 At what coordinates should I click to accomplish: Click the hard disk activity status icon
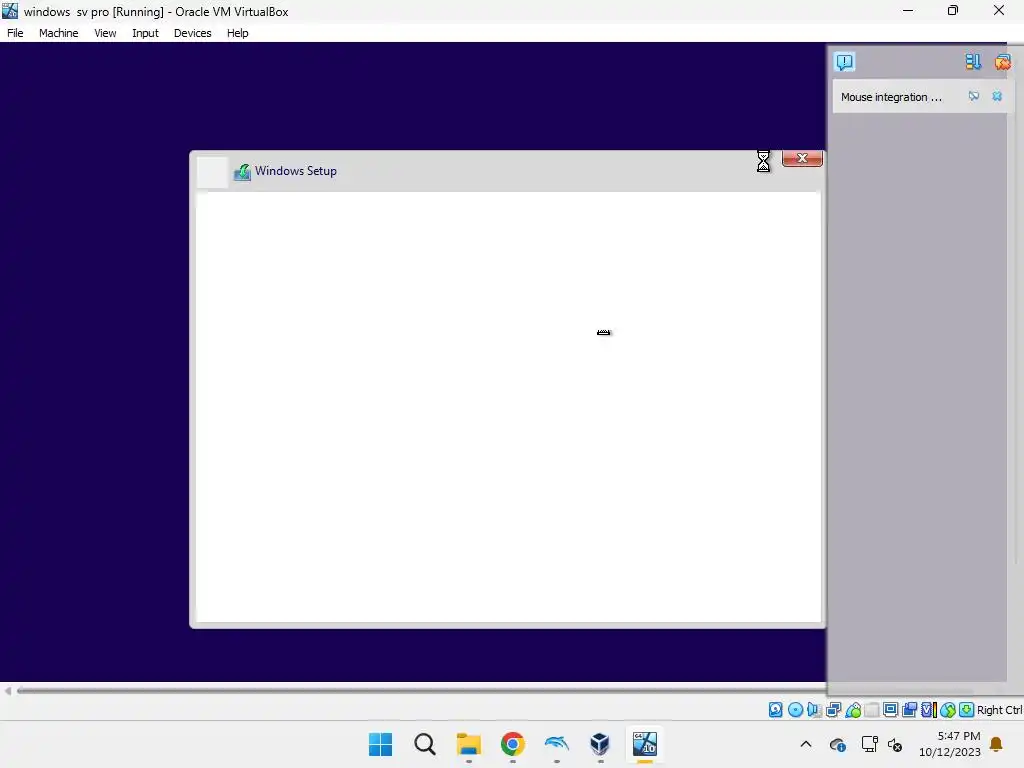(775, 710)
